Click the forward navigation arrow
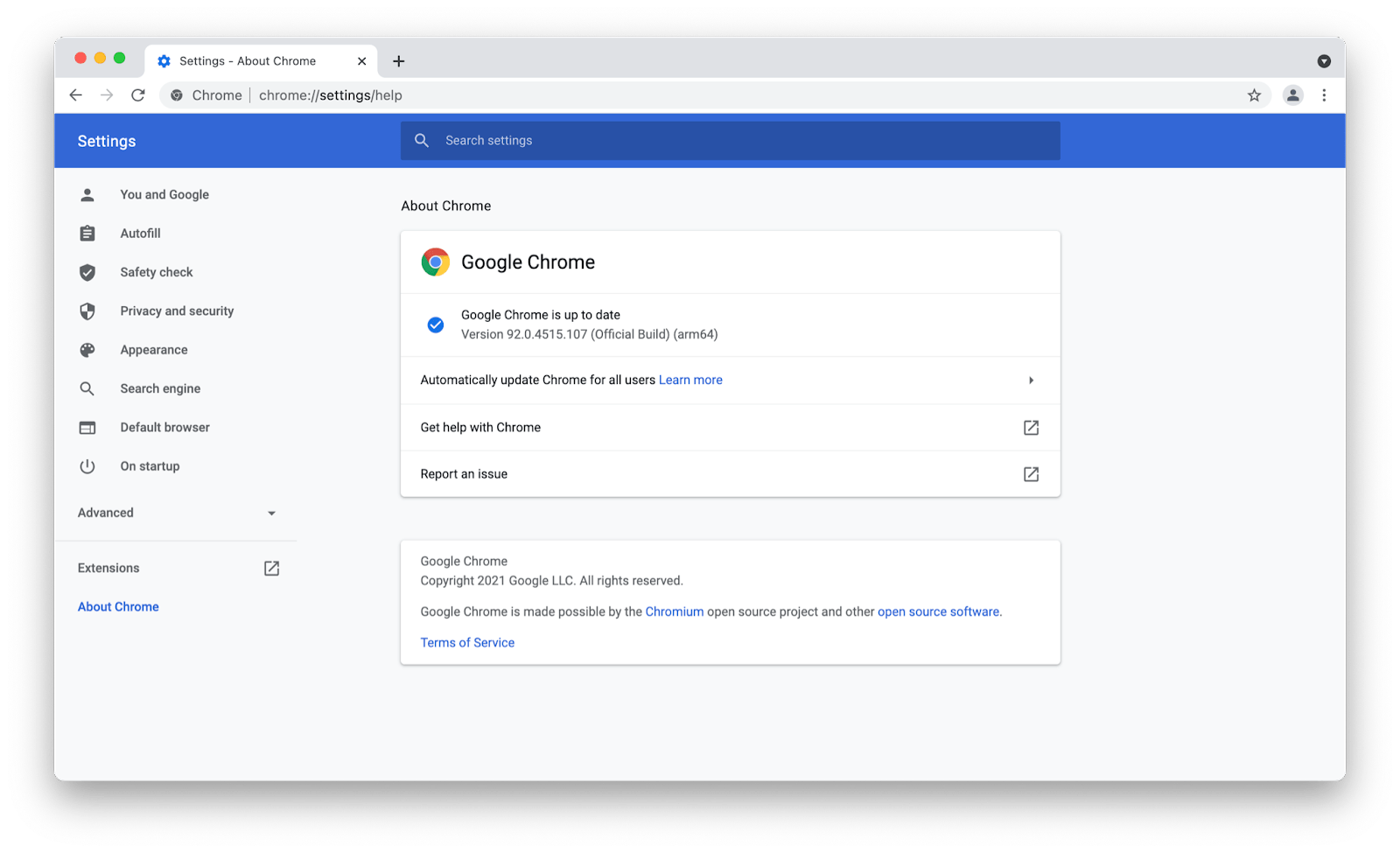1400x853 pixels. [107, 95]
